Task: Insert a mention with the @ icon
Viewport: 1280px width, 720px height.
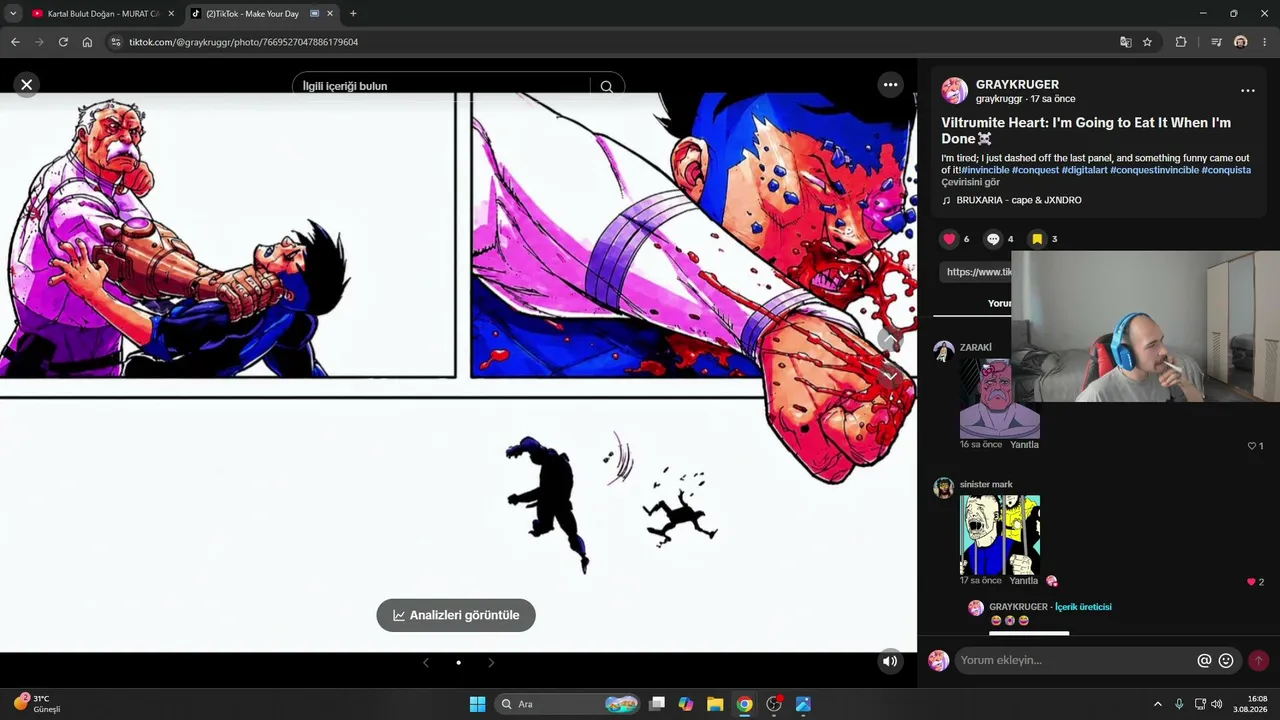Action: pos(1204,660)
